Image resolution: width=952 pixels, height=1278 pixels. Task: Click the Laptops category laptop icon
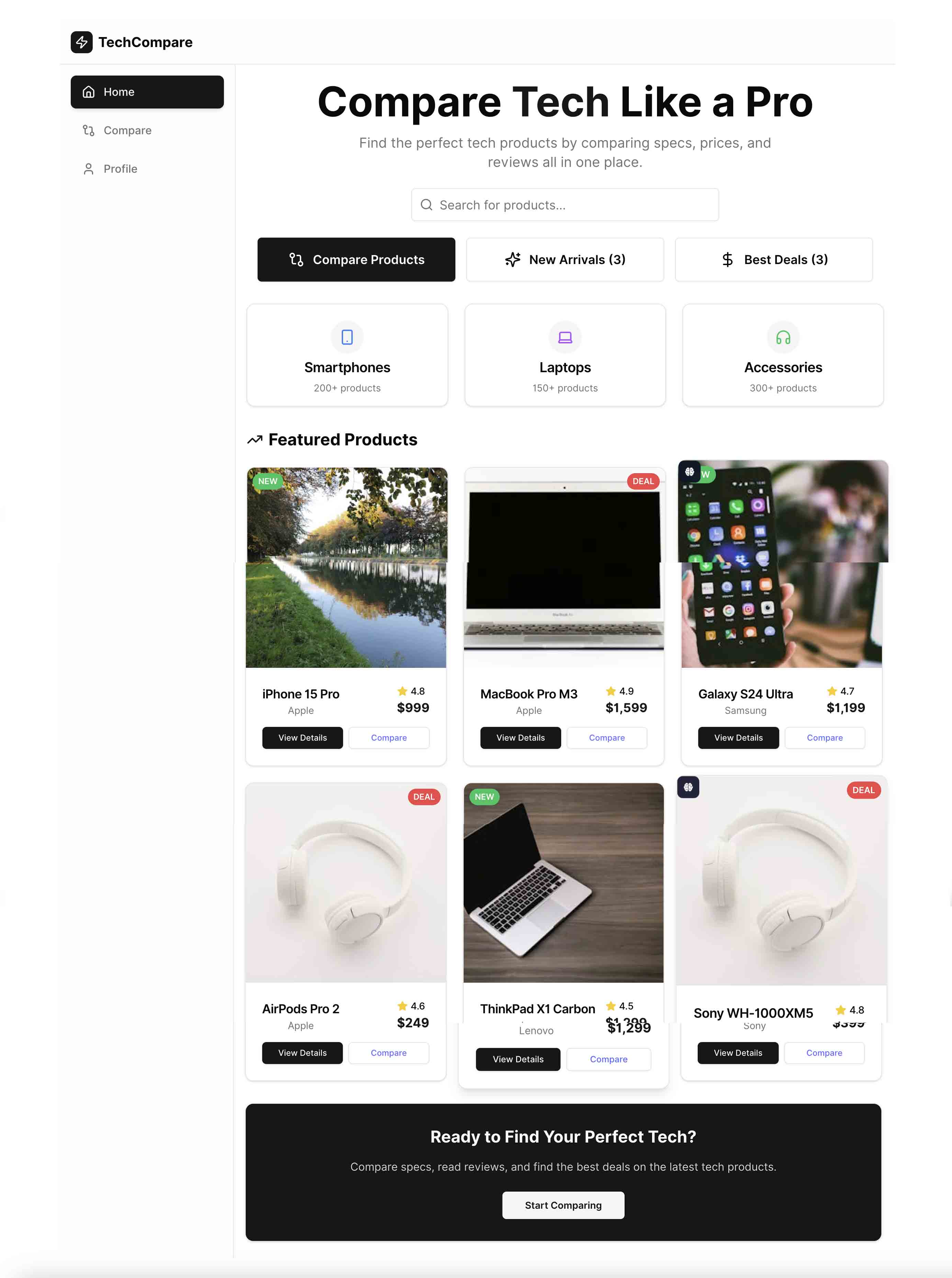565,337
